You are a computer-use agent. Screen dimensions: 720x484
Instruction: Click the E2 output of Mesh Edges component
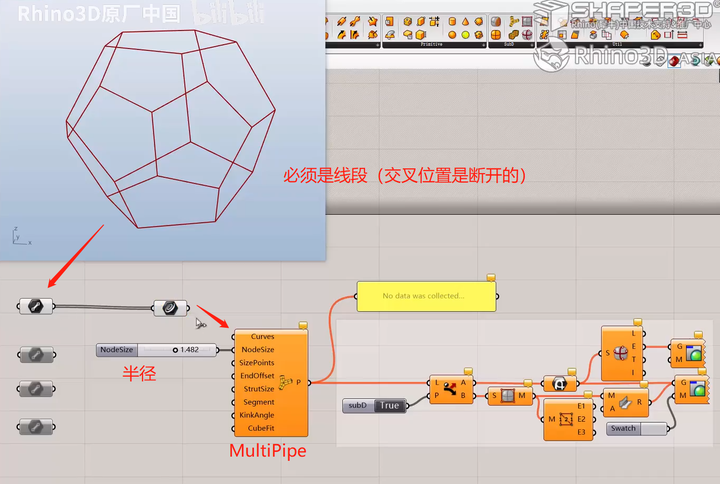(x=581, y=419)
